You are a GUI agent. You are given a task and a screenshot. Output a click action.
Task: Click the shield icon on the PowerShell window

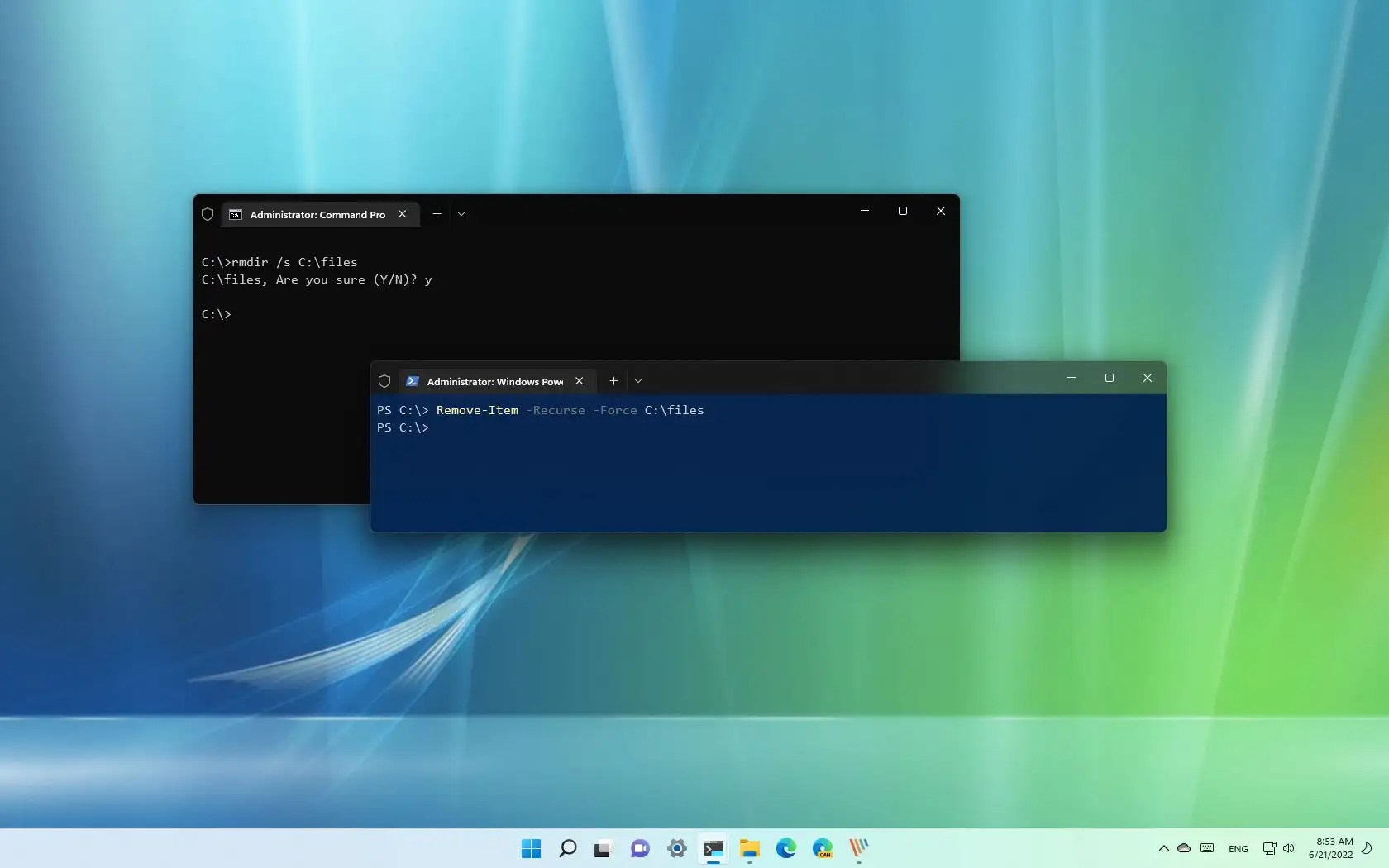[x=384, y=381]
